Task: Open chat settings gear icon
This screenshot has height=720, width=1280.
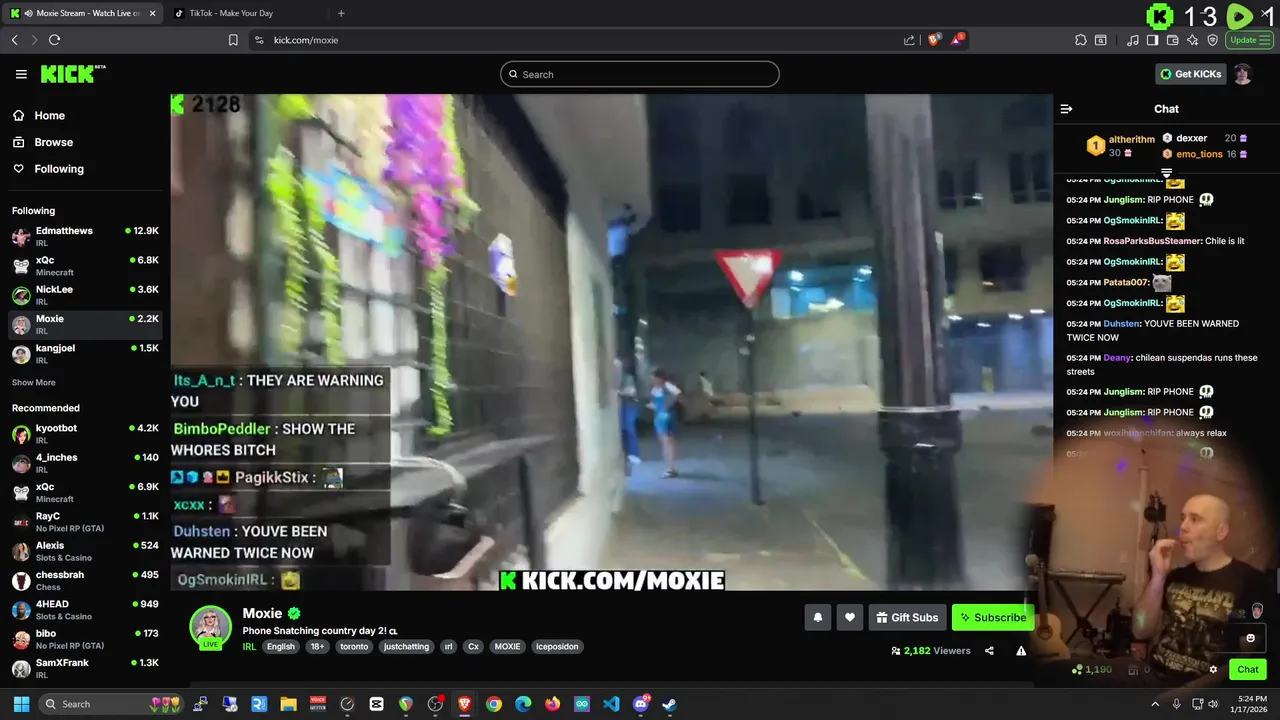Action: [1213, 670]
